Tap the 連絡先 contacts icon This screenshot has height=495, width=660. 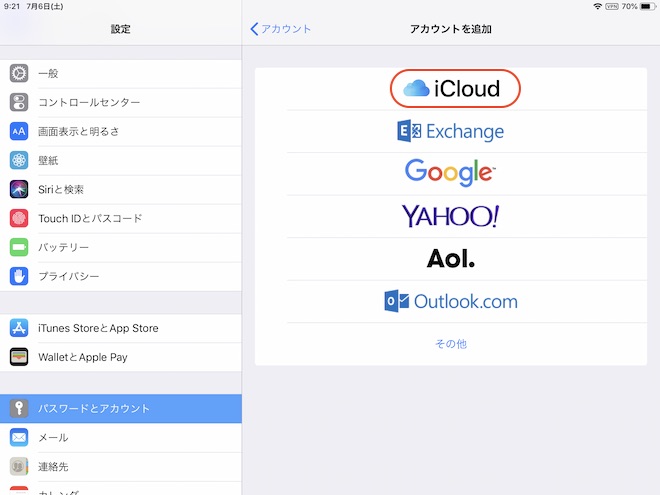click(x=19, y=466)
